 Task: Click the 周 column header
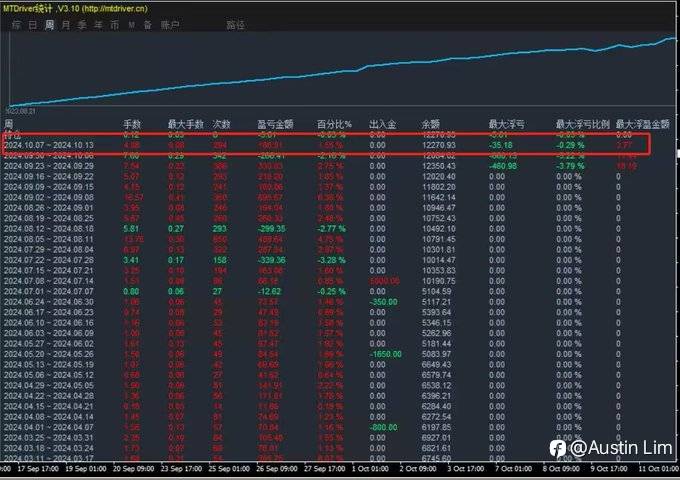pyautogui.click(x=9, y=124)
